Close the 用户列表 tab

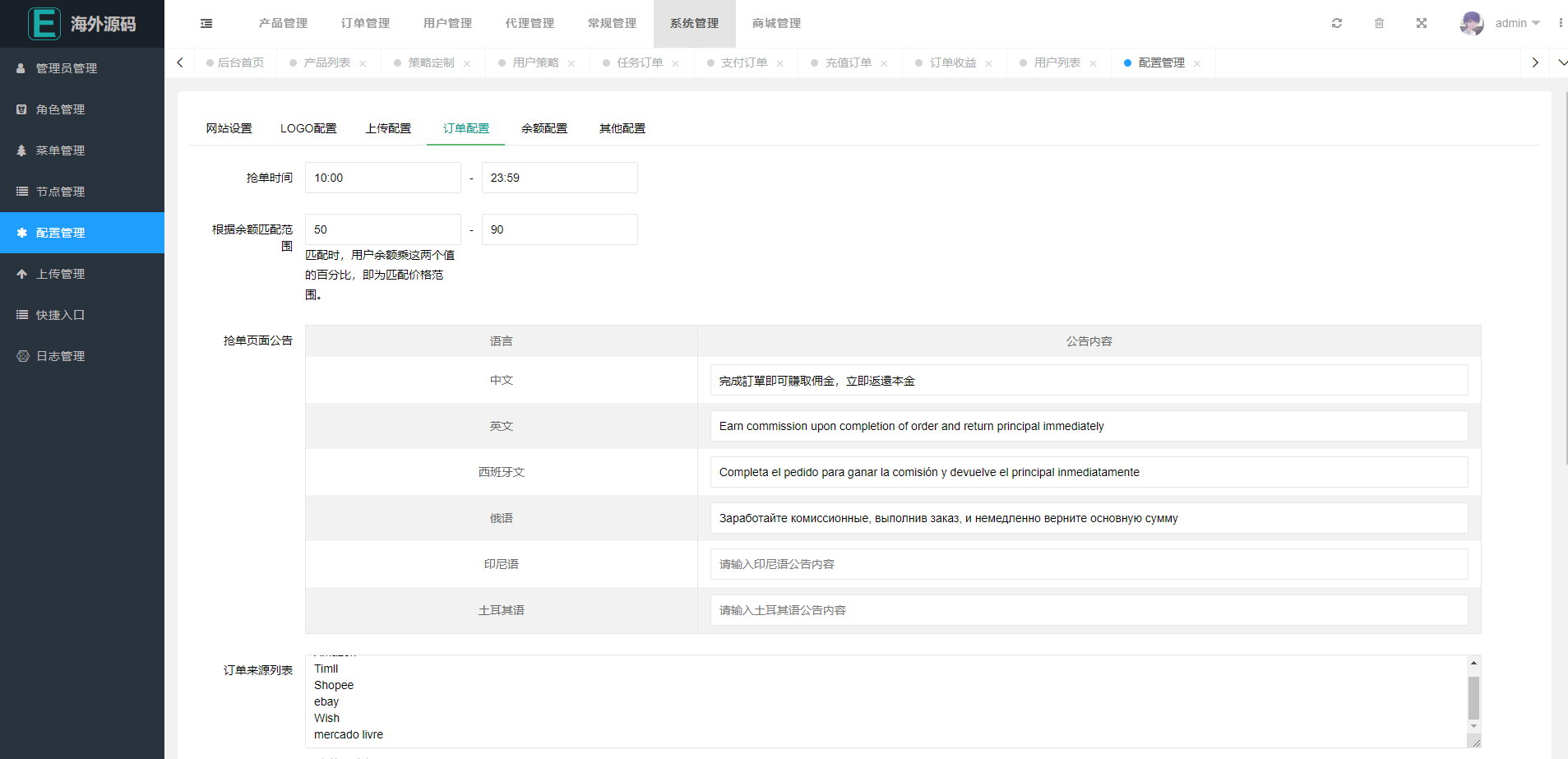point(1094,62)
